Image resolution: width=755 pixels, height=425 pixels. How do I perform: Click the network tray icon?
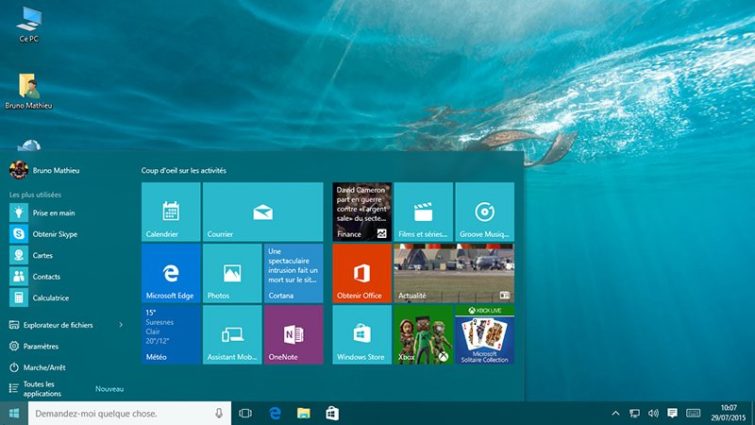pos(635,413)
